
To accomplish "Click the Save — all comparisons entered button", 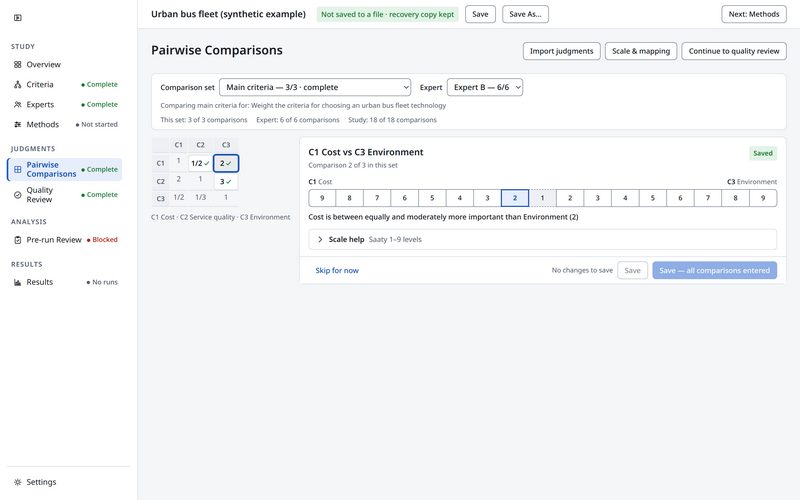I will coord(714,270).
